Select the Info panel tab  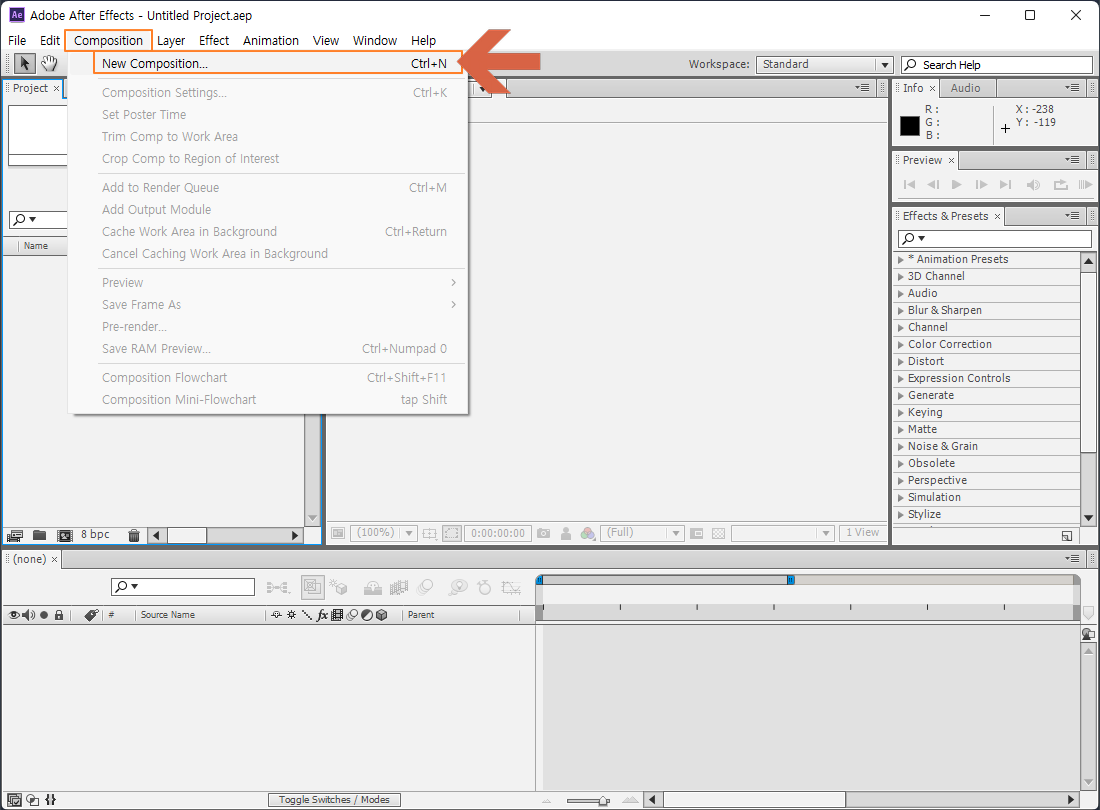[913, 88]
